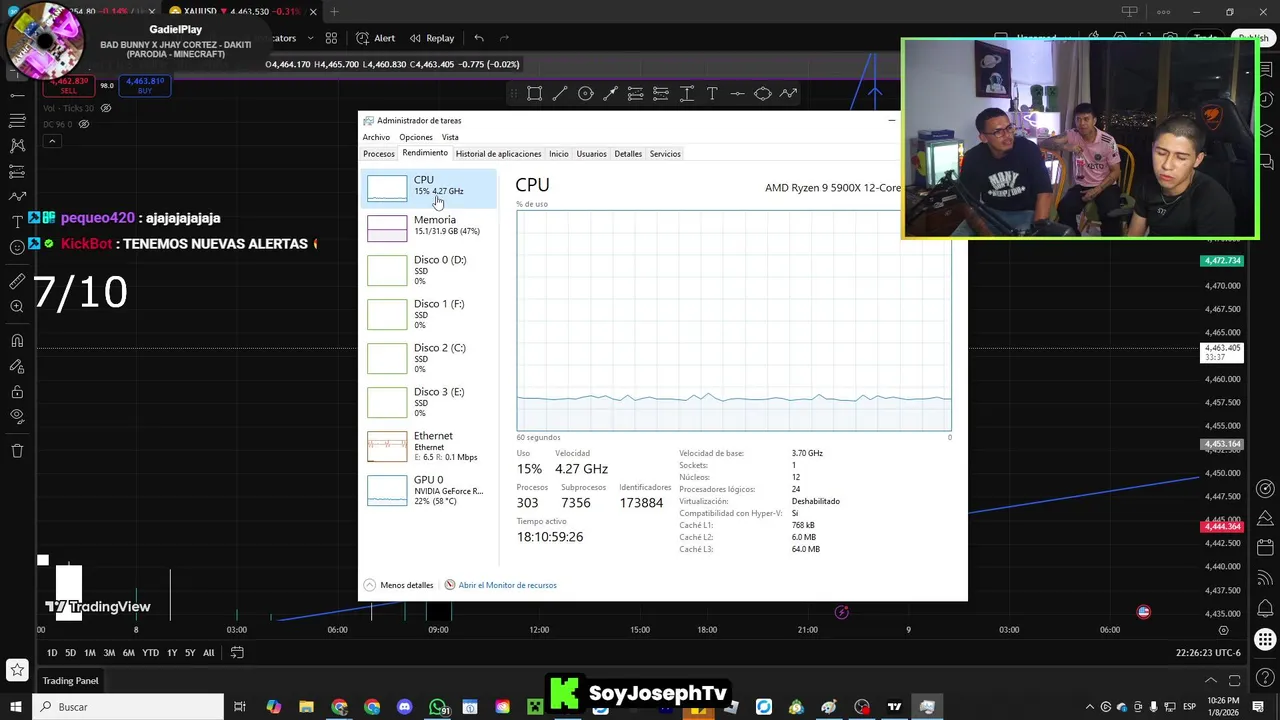Go to the Usuarios tab

pyautogui.click(x=591, y=154)
